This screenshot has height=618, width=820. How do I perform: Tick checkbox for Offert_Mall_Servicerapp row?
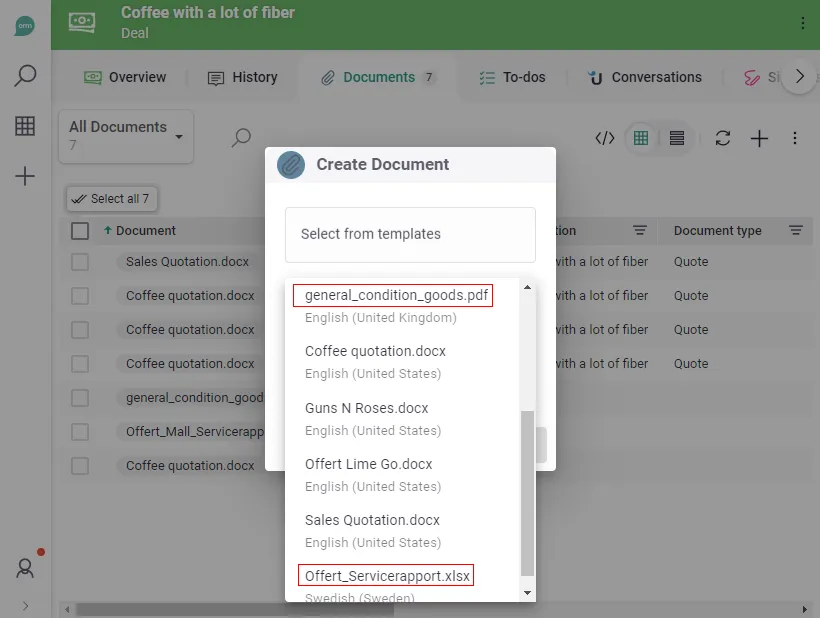[80, 431]
